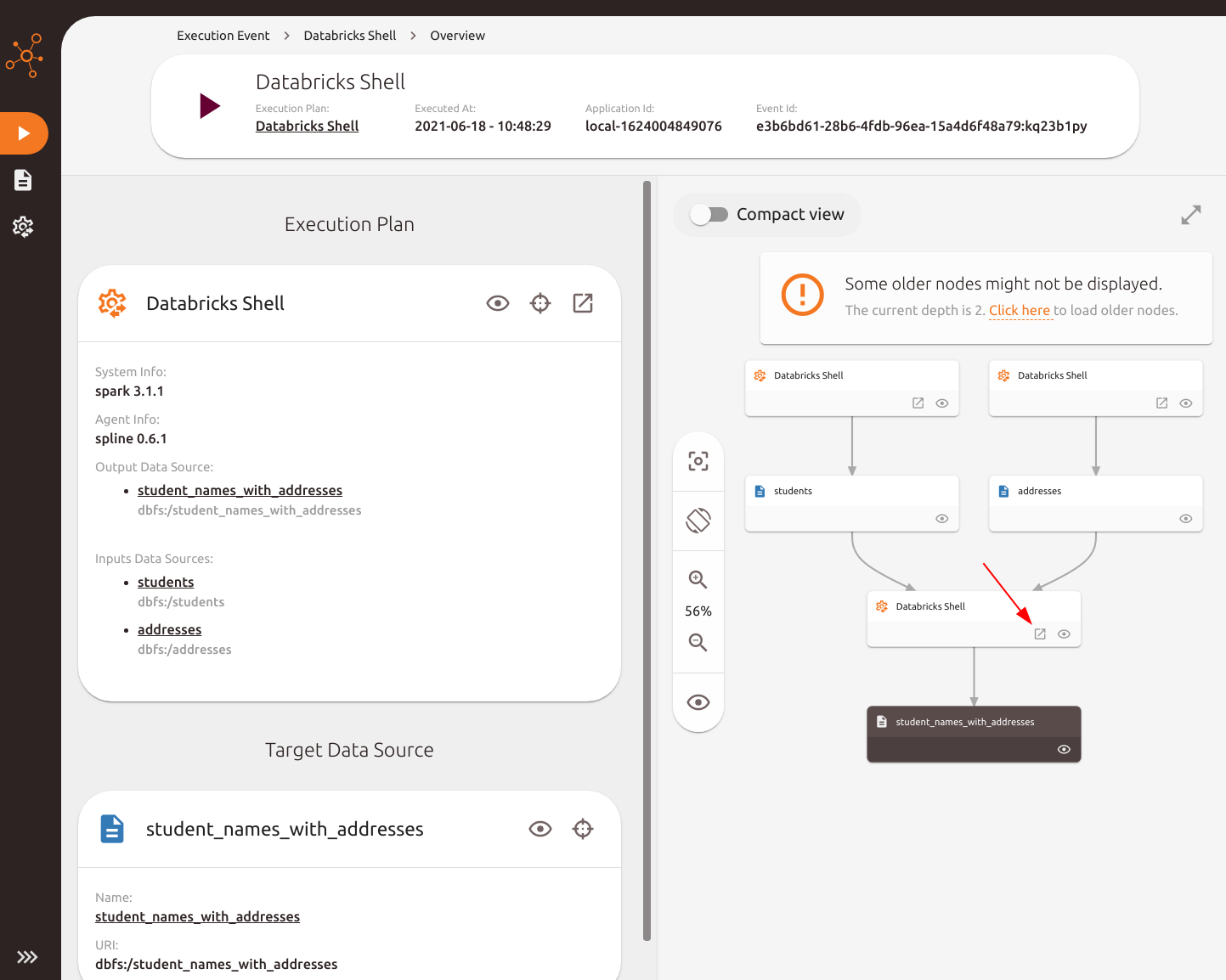This screenshot has width=1226, height=980.
Task: Click the blue document icon of target card
Action: pos(112,829)
